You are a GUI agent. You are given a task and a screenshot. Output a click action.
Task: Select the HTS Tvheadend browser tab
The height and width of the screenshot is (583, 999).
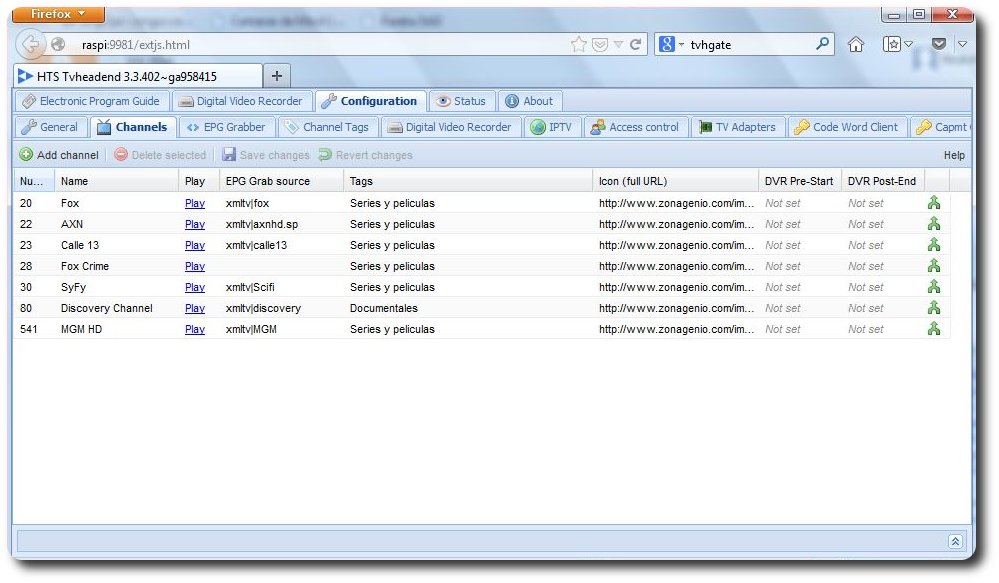[x=138, y=76]
